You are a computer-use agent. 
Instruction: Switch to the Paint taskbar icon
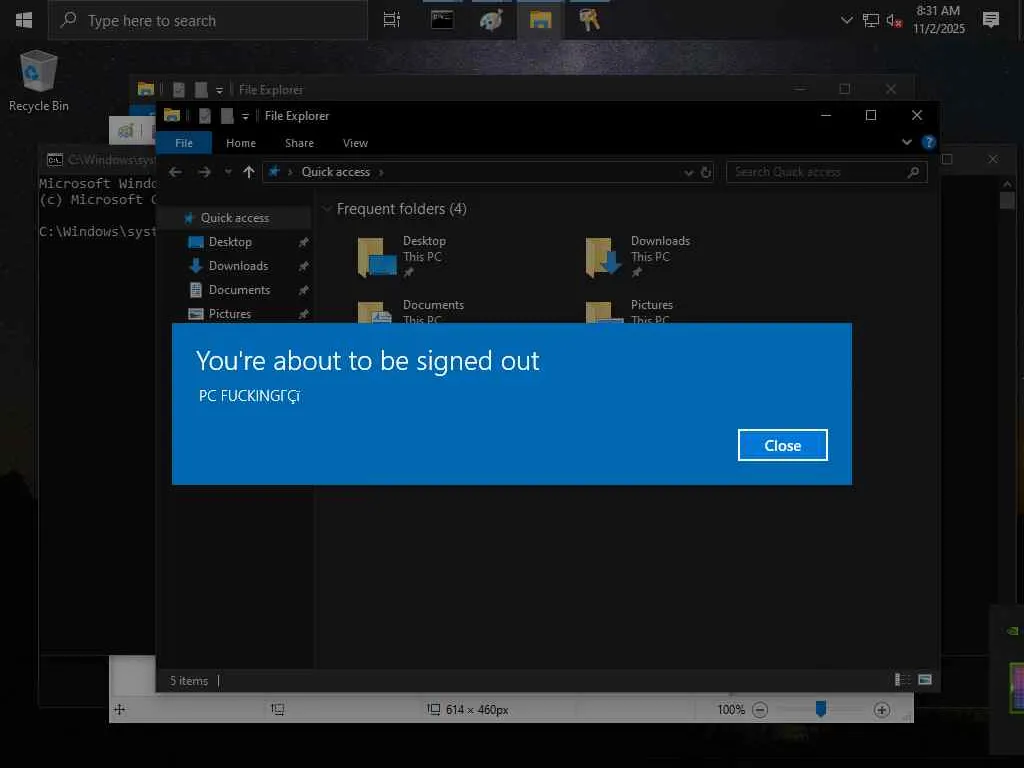[x=491, y=20]
